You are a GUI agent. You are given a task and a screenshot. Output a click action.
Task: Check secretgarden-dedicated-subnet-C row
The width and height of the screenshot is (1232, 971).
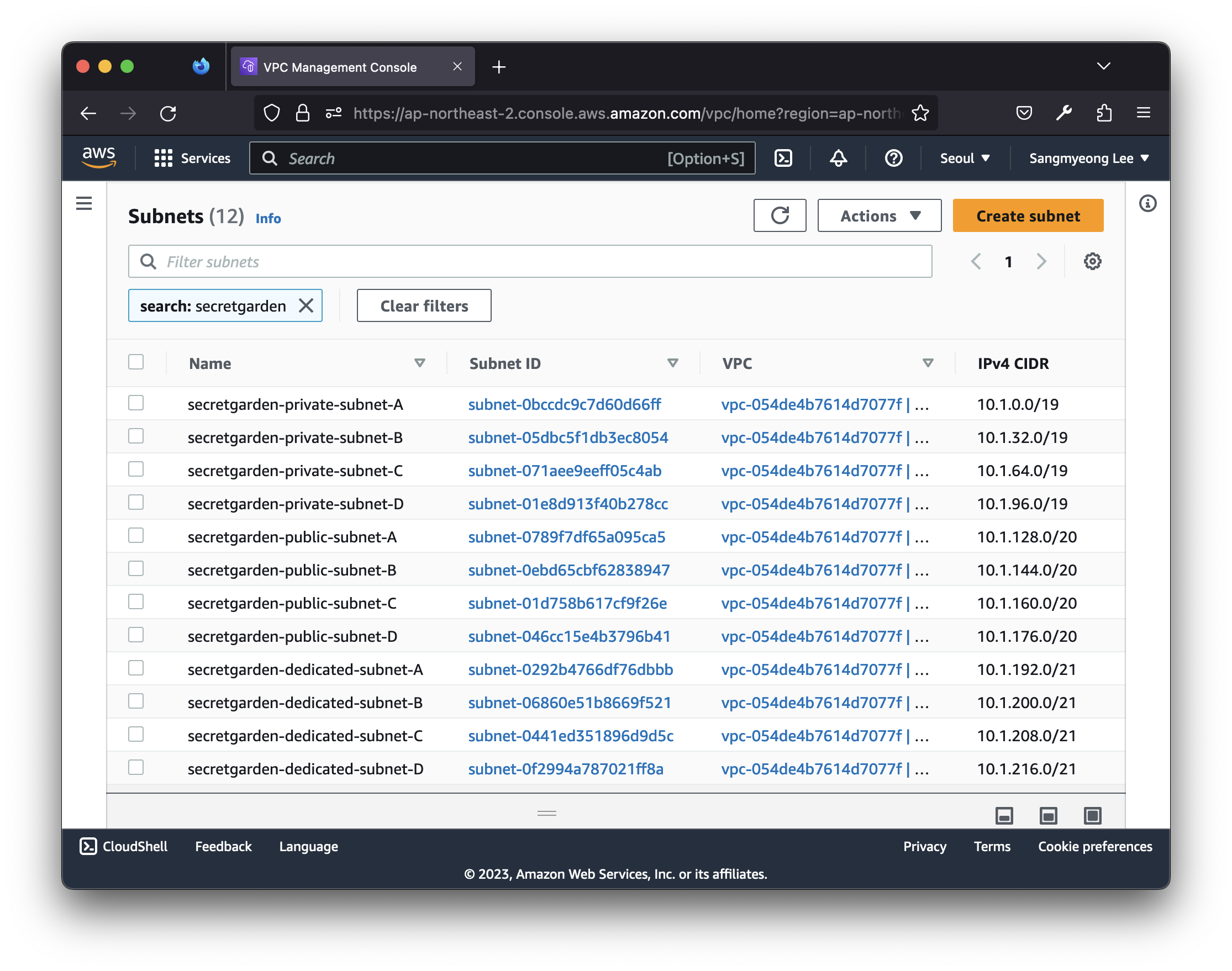coord(136,735)
